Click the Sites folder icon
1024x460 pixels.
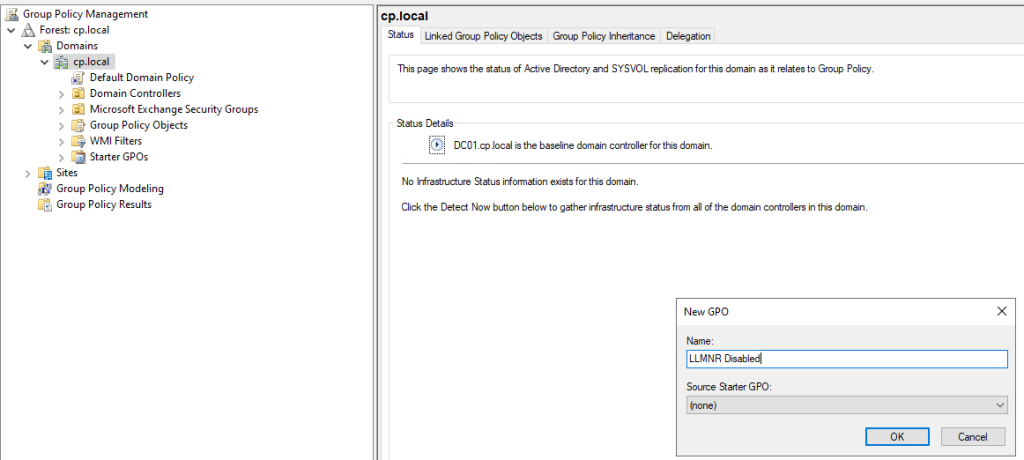[x=44, y=172]
